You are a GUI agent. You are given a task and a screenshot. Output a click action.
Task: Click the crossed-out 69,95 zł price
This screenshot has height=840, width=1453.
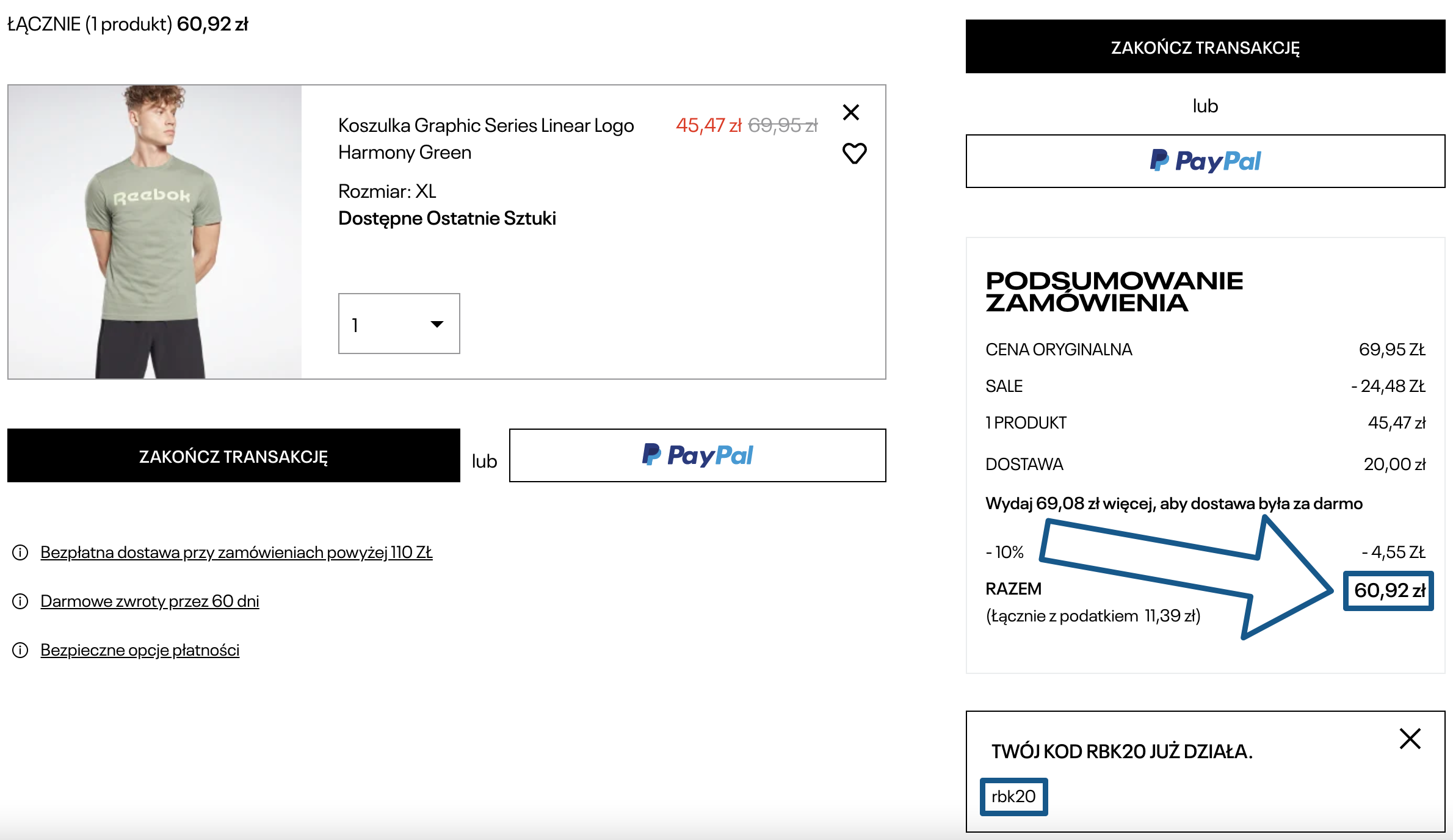782,125
